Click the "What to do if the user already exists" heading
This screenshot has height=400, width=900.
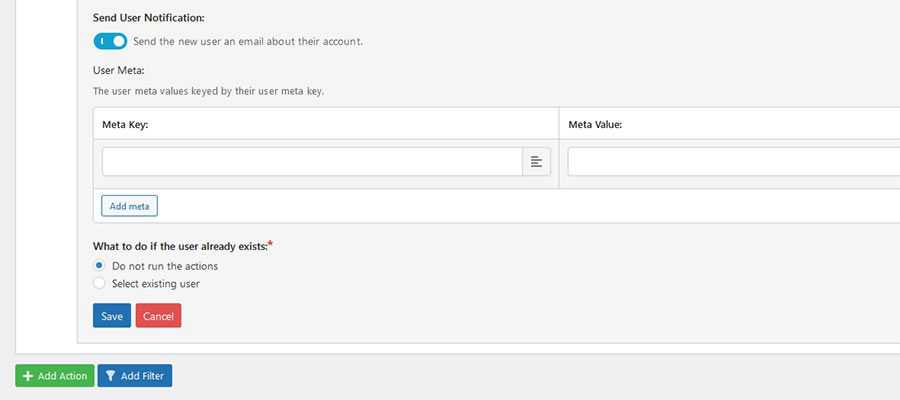pyautogui.click(x=180, y=246)
